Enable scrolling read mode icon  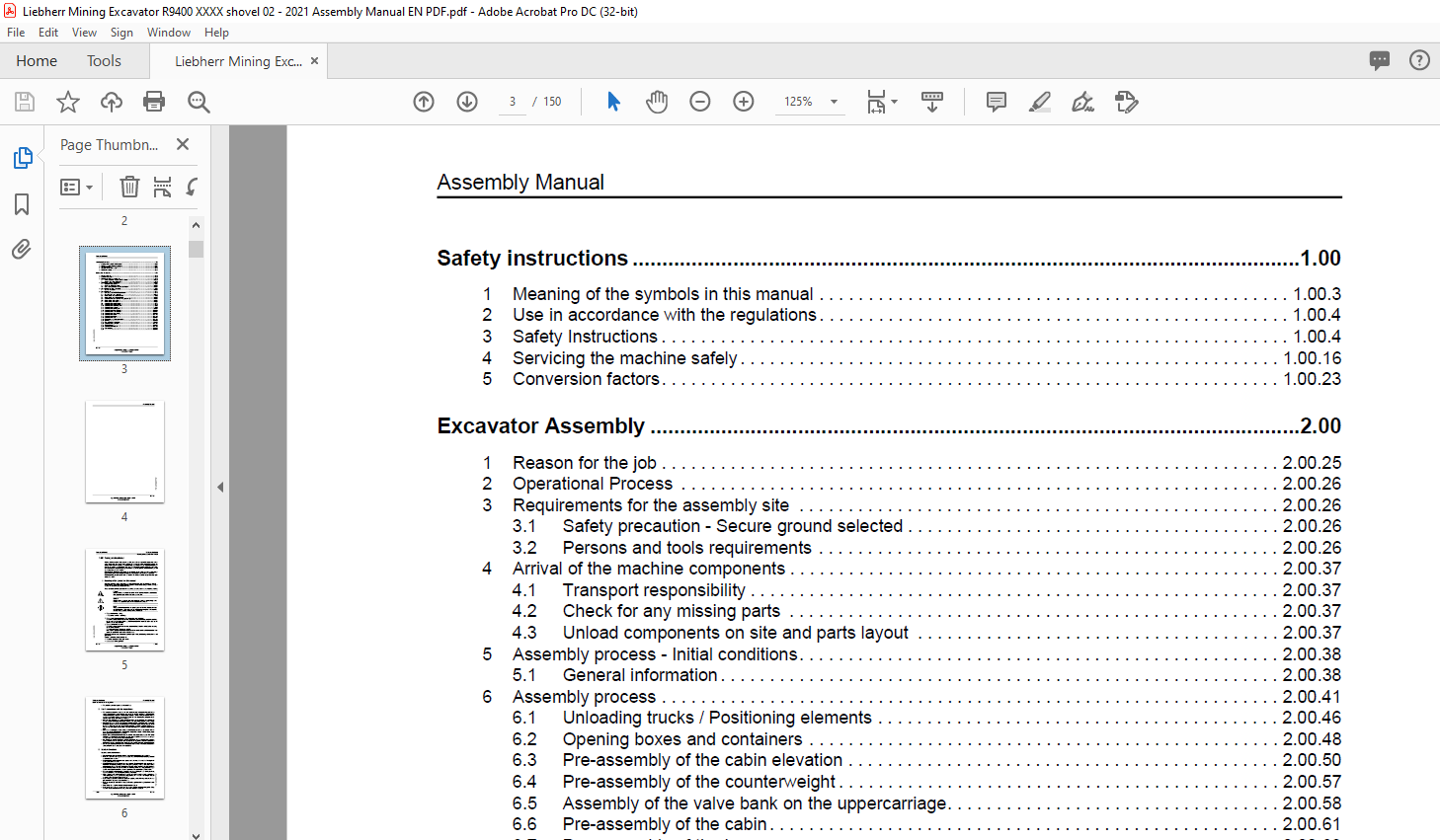[932, 102]
